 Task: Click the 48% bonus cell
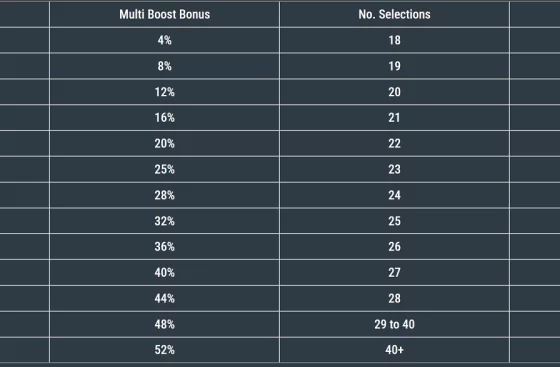164,324
